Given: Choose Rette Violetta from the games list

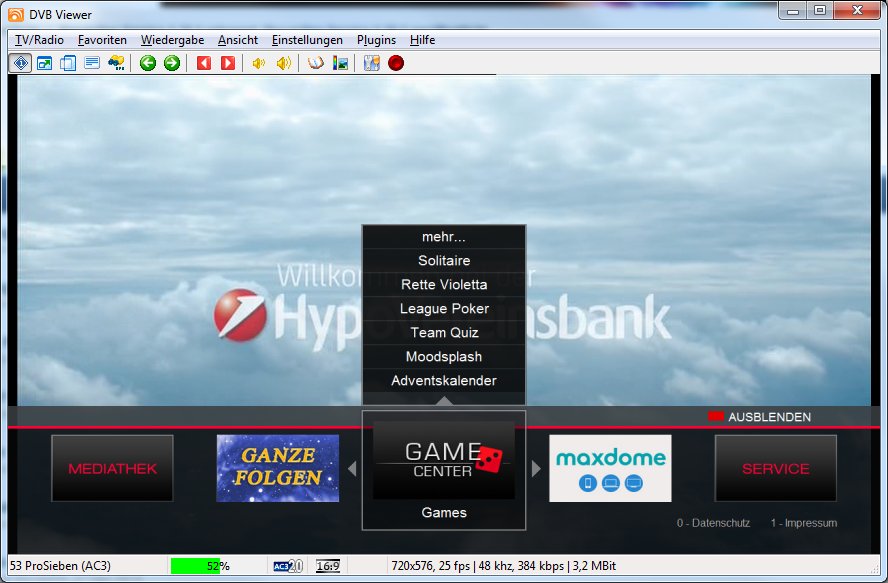Looking at the screenshot, I should (444, 284).
